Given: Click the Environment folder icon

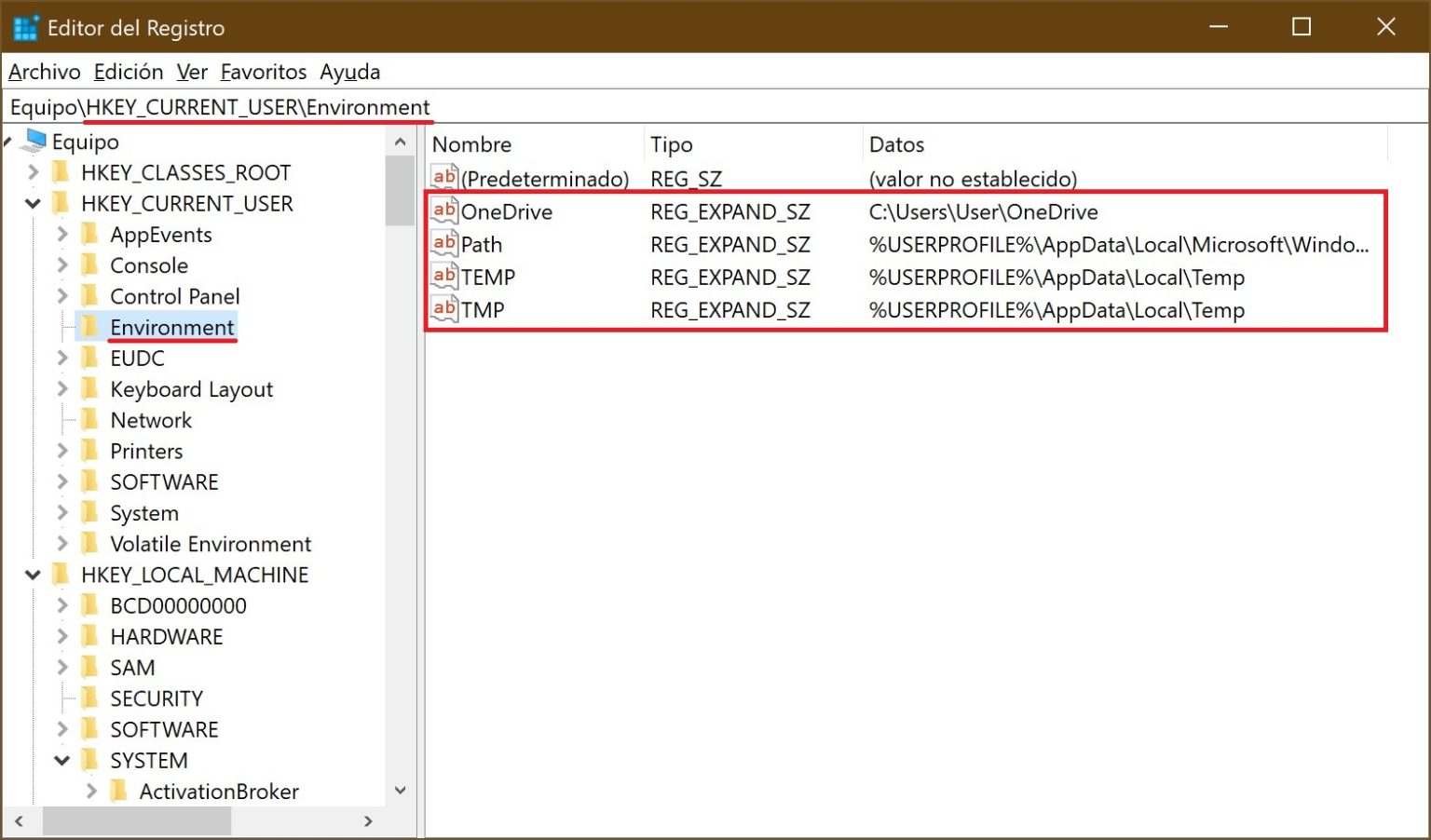Looking at the screenshot, I should click(90, 327).
